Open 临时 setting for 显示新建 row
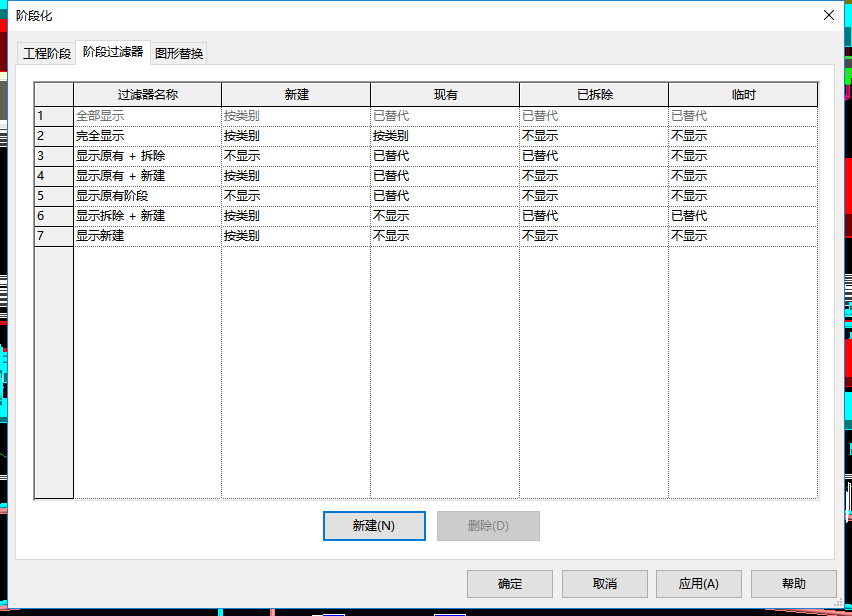This screenshot has height=616, width=852. pos(743,236)
